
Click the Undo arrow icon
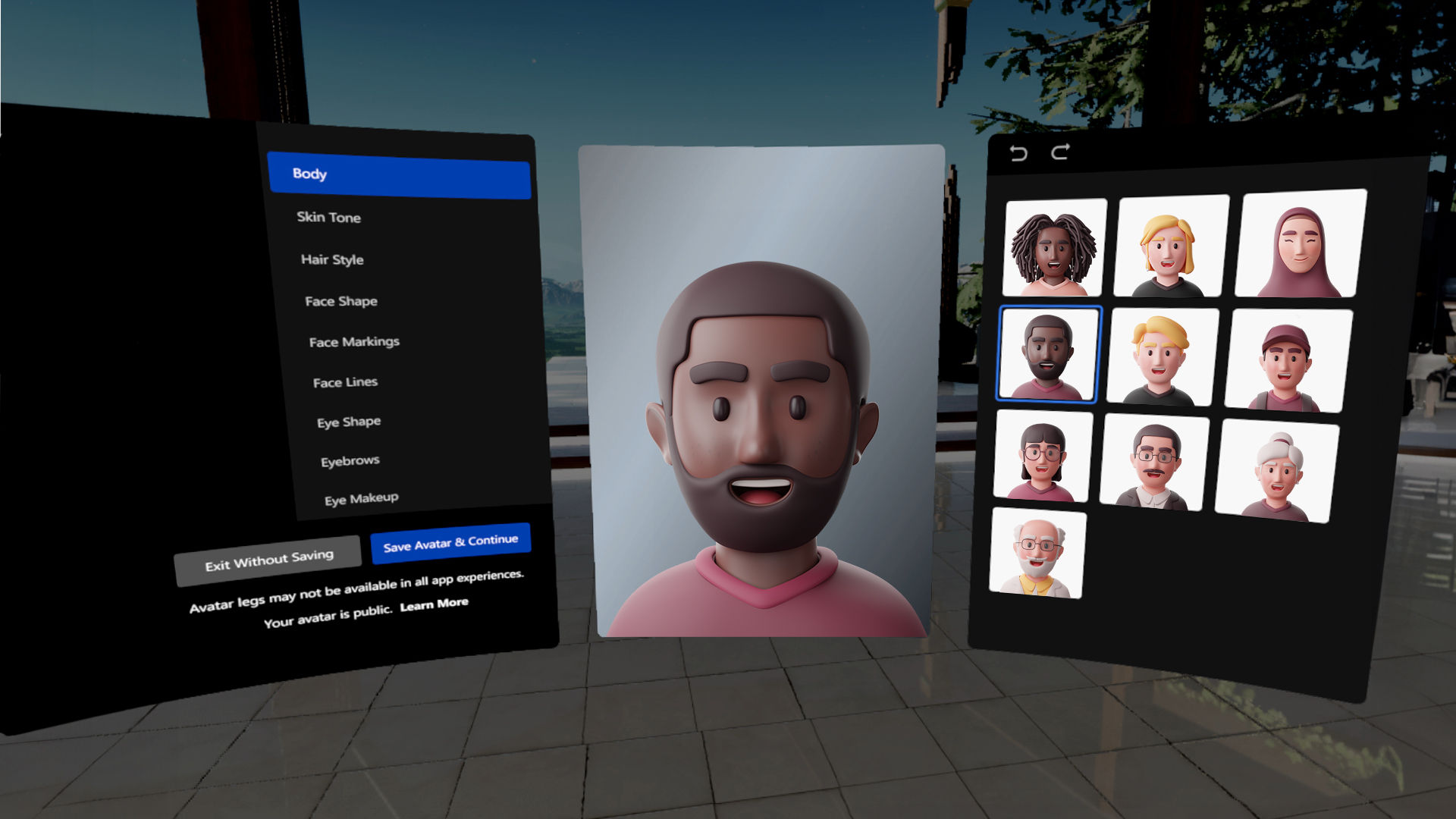pyautogui.click(x=1019, y=152)
